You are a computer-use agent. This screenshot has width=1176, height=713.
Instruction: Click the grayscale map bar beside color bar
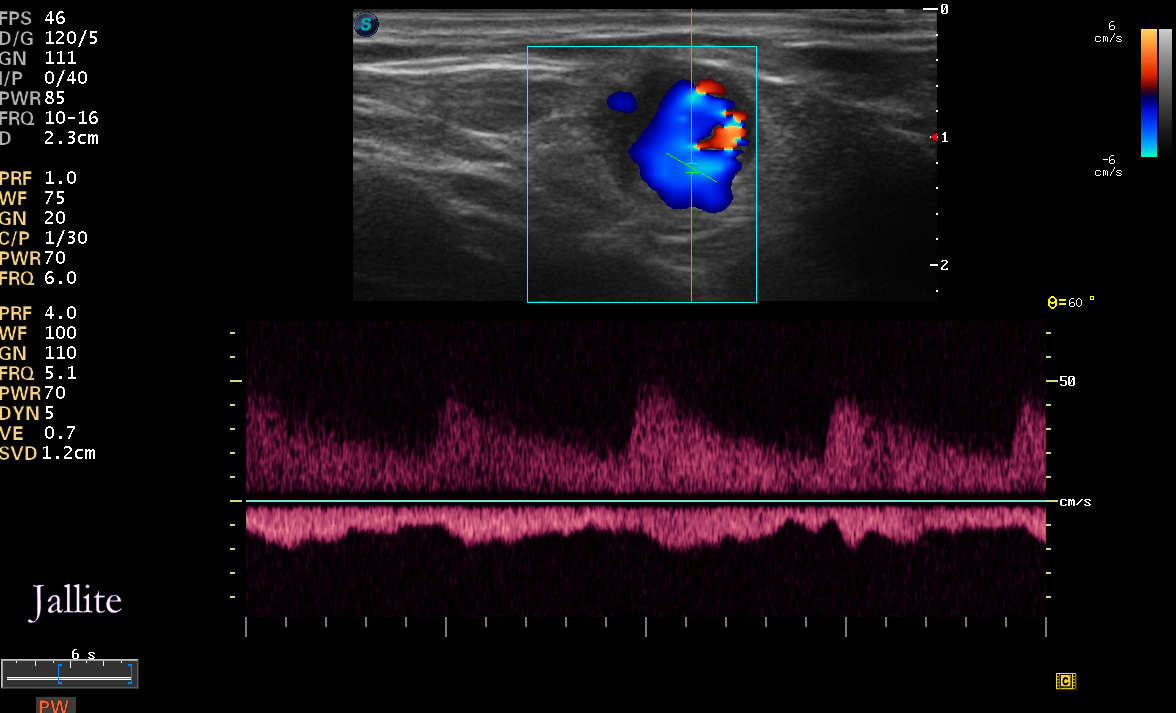click(x=1166, y=93)
